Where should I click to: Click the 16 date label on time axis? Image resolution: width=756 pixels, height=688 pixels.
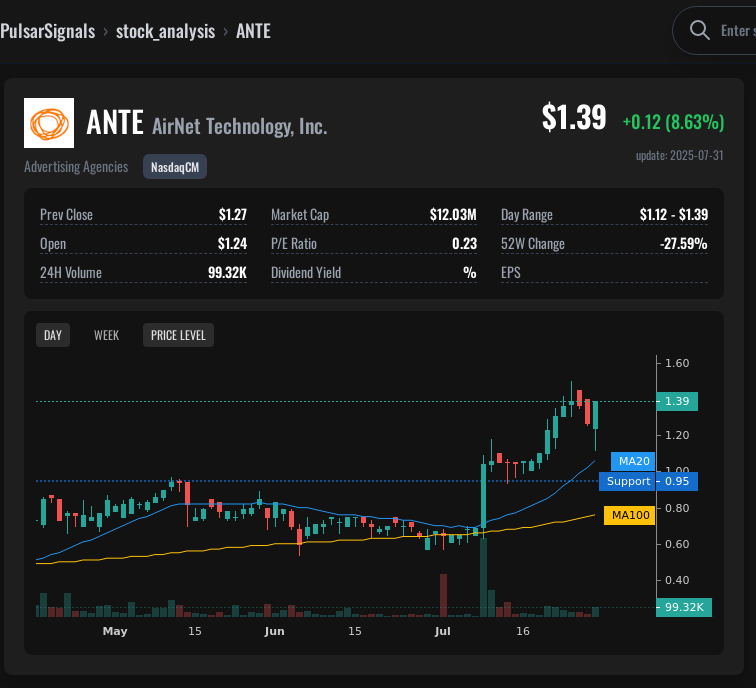tap(523, 631)
